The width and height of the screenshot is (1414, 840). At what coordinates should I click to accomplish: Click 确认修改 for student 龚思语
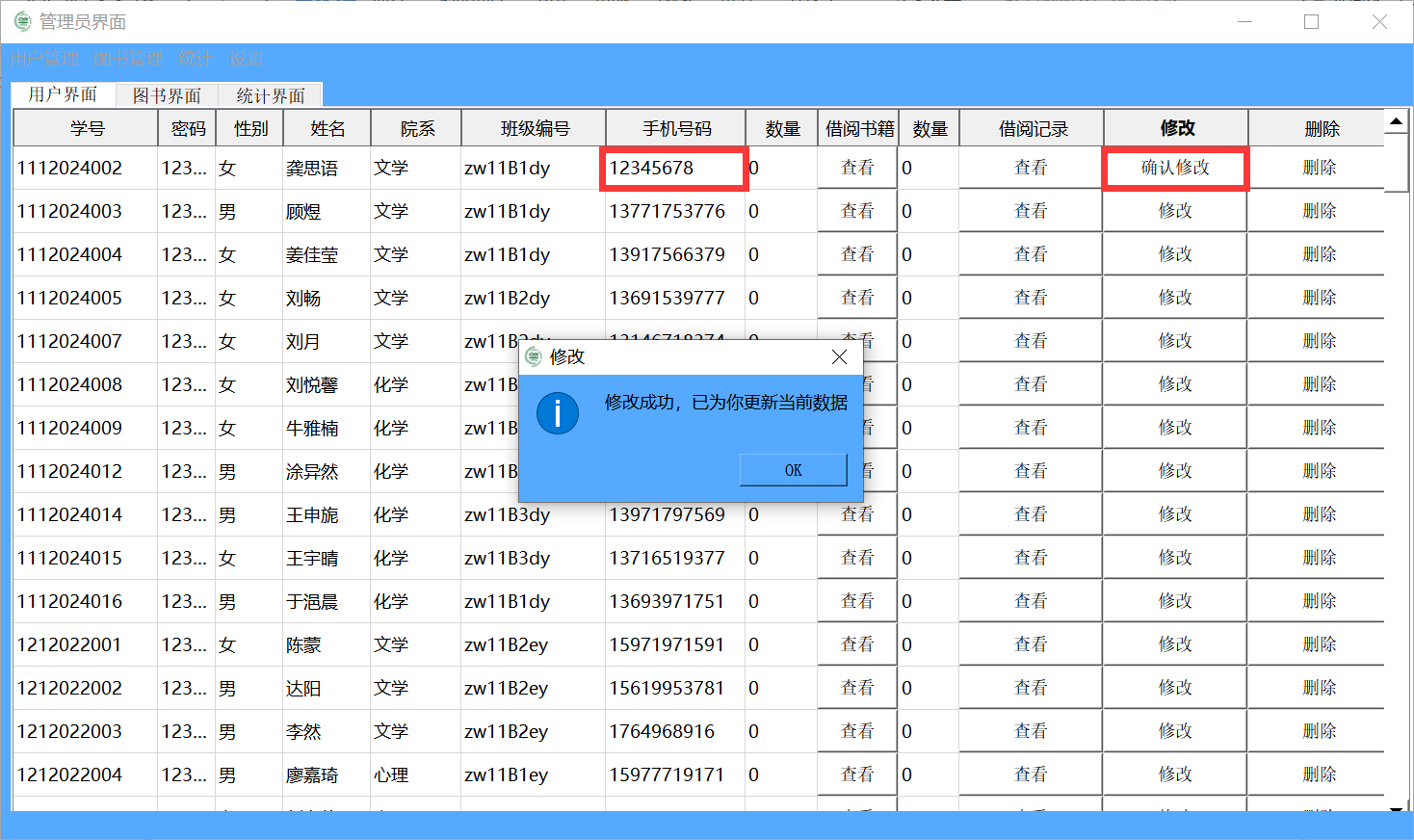tap(1175, 168)
